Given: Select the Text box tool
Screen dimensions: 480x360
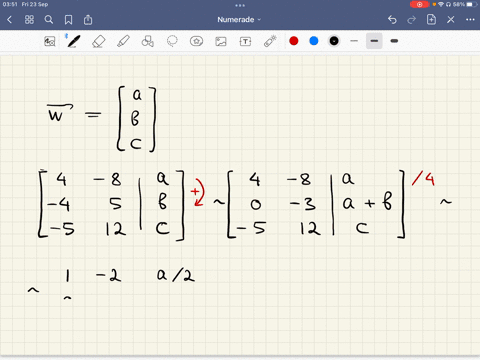Looking at the screenshot, I should coord(245,41).
